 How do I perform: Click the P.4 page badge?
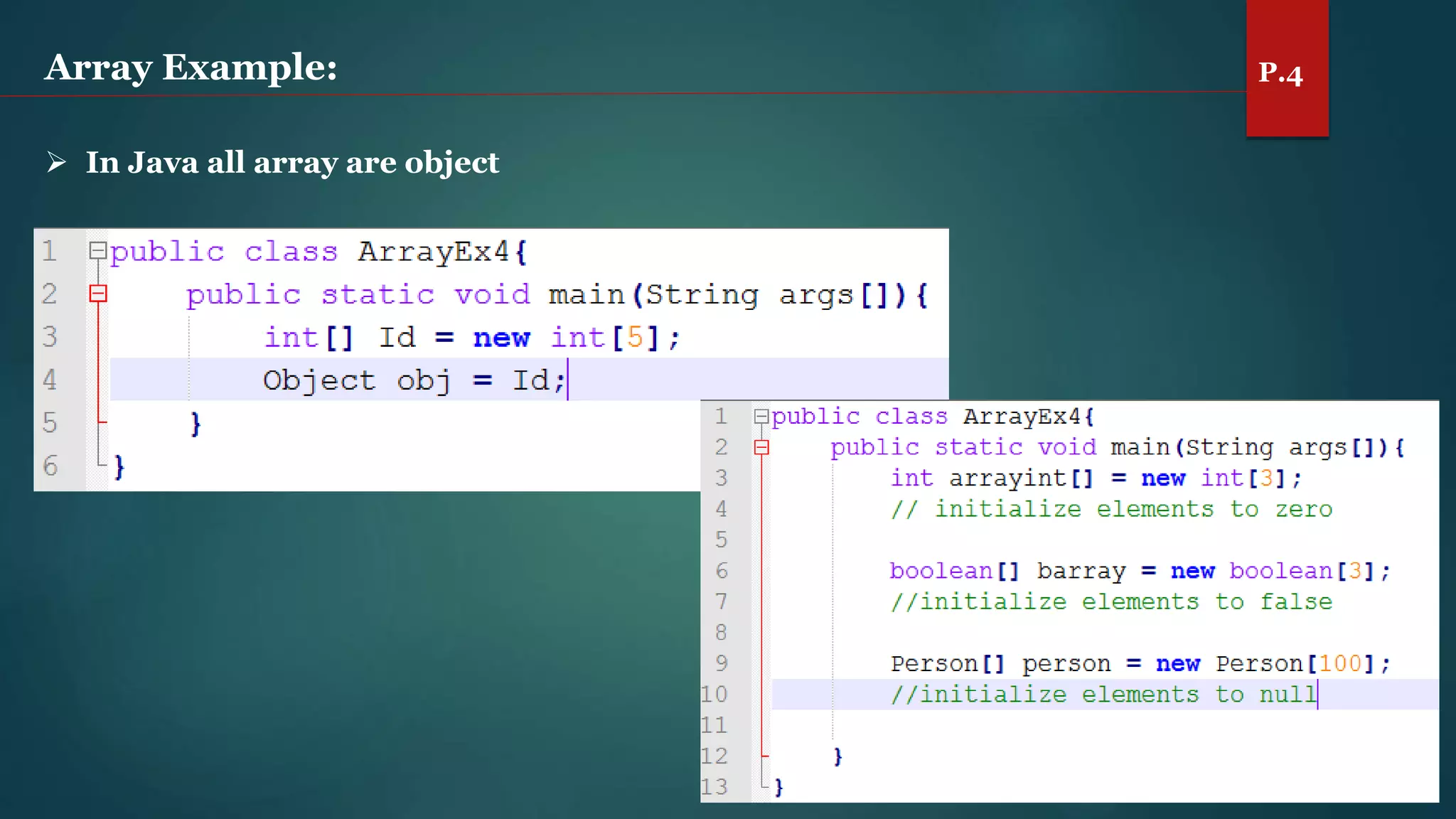(1287, 69)
